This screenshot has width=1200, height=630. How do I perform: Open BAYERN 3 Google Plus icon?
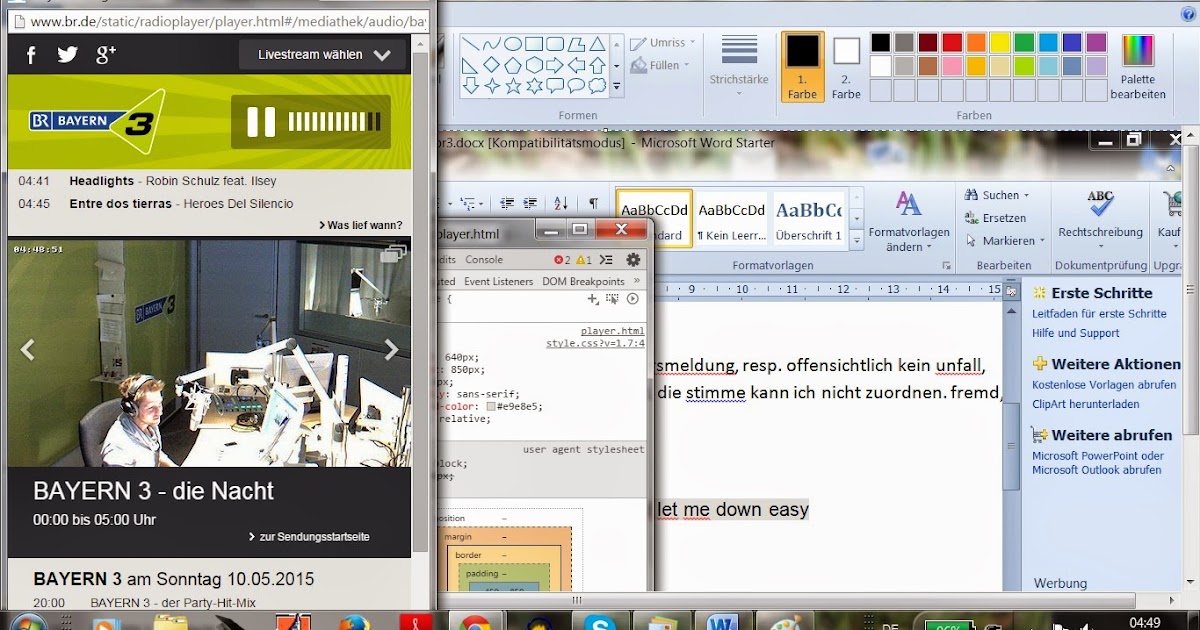coord(106,55)
